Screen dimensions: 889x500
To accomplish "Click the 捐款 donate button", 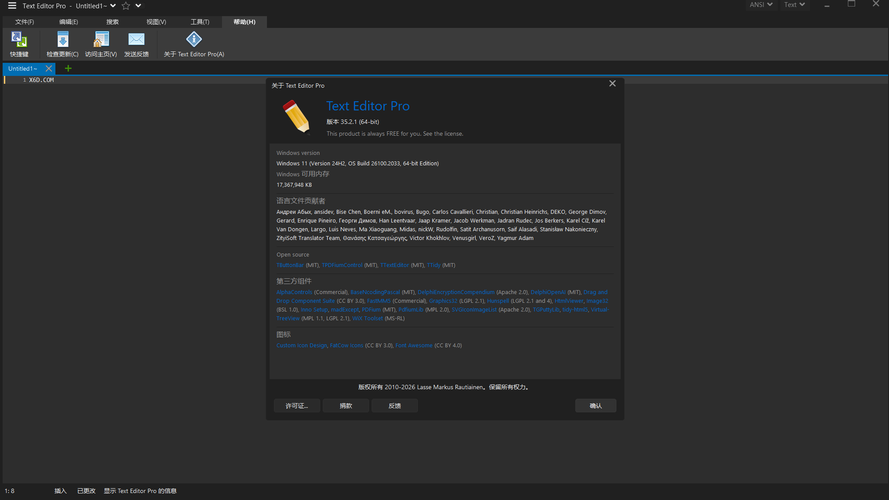I will point(346,406).
